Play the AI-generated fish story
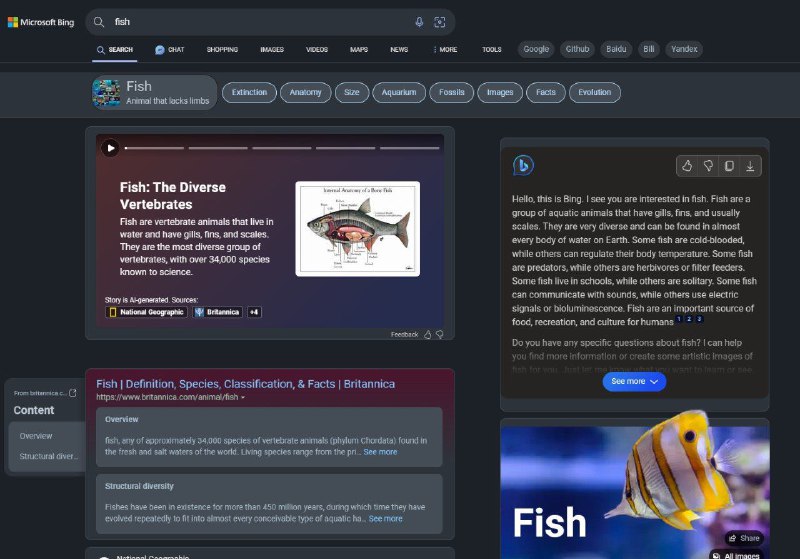The width and height of the screenshot is (800, 559). 110,148
